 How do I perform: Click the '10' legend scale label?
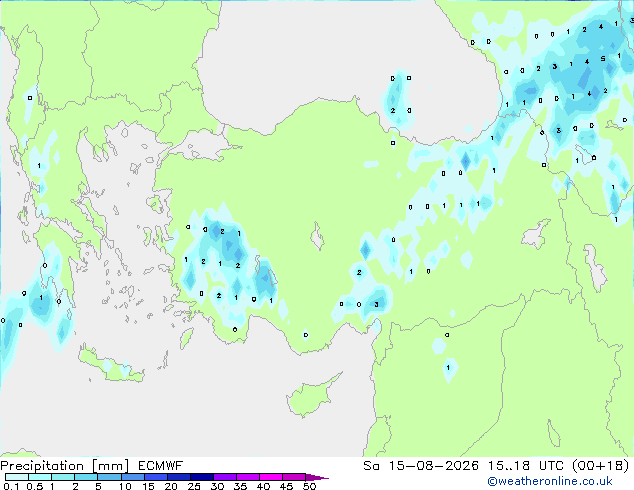point(125,486)
